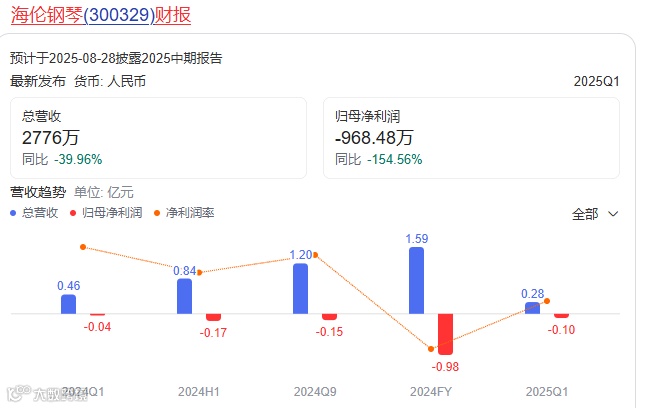This screenshot has height=408, width=664.
Task: Click the 0.46 revenue value label
Action: pos(69,286)
